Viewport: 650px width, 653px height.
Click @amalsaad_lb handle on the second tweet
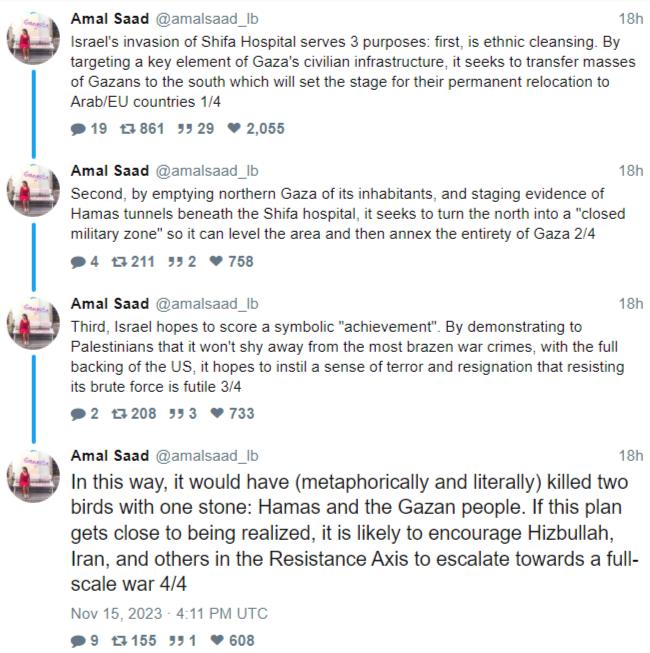208,171
